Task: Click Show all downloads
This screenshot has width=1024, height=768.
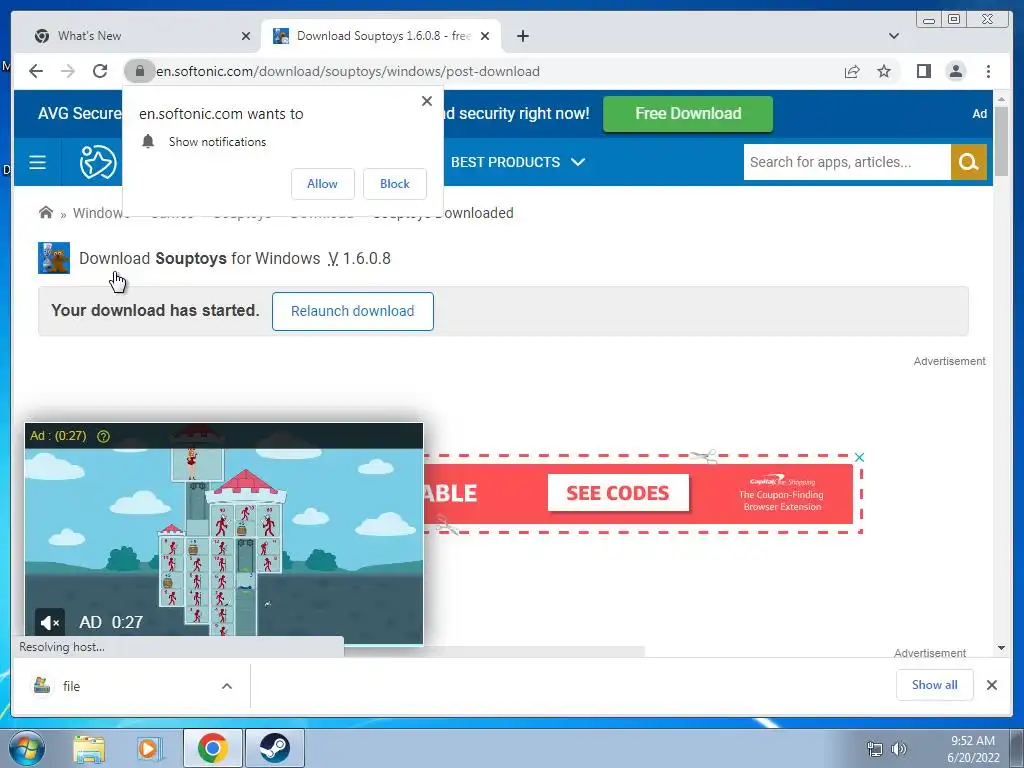Action: (935, 684)
